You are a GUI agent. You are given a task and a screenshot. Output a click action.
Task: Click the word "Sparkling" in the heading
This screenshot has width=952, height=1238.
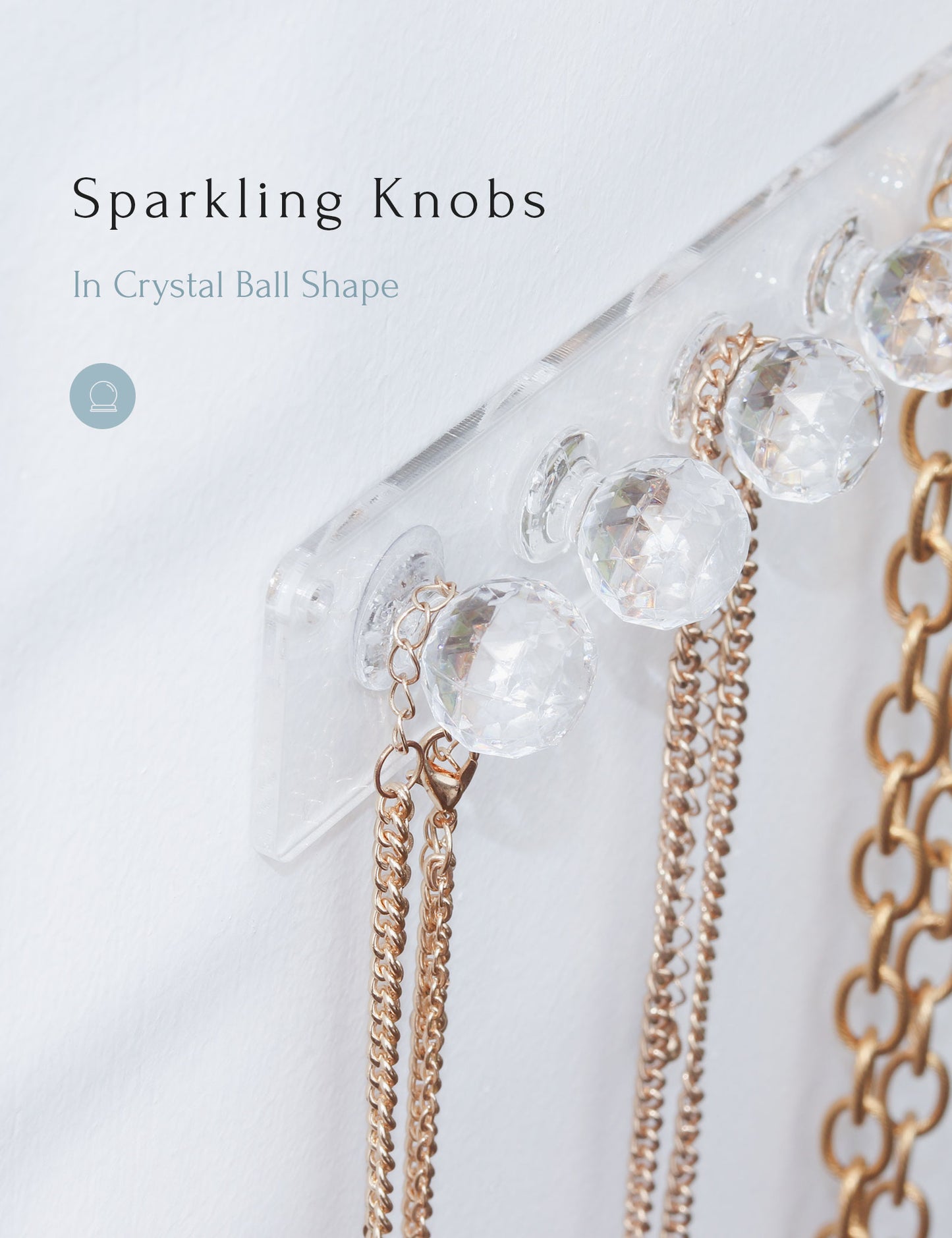point(208,201)
